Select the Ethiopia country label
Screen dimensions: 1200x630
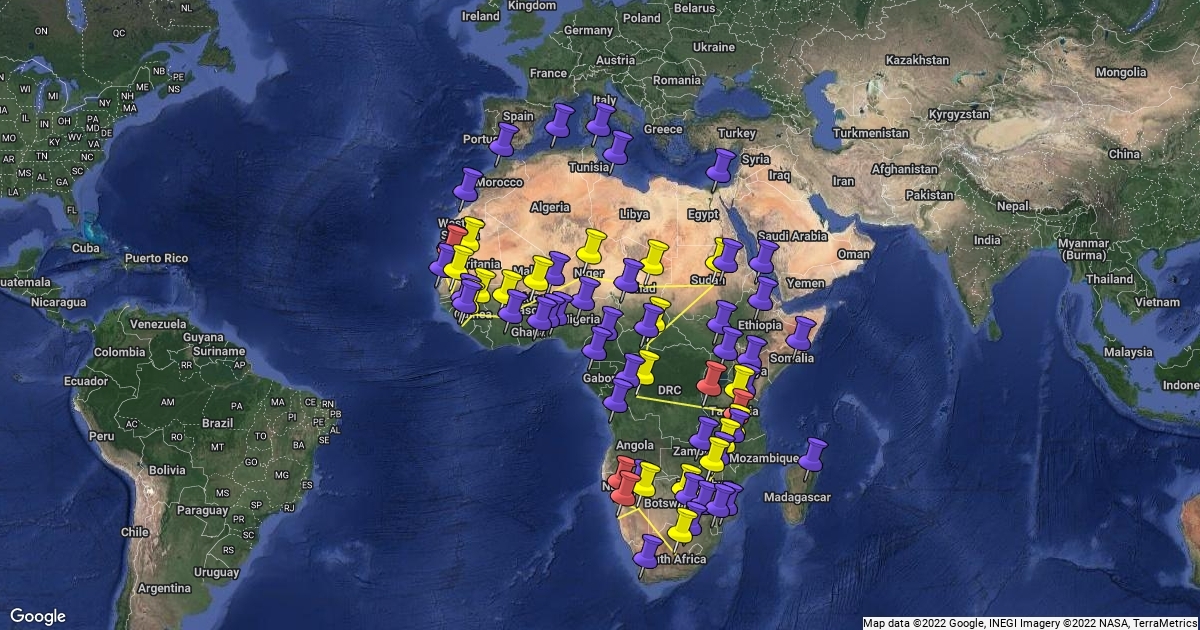pos(759,325)
